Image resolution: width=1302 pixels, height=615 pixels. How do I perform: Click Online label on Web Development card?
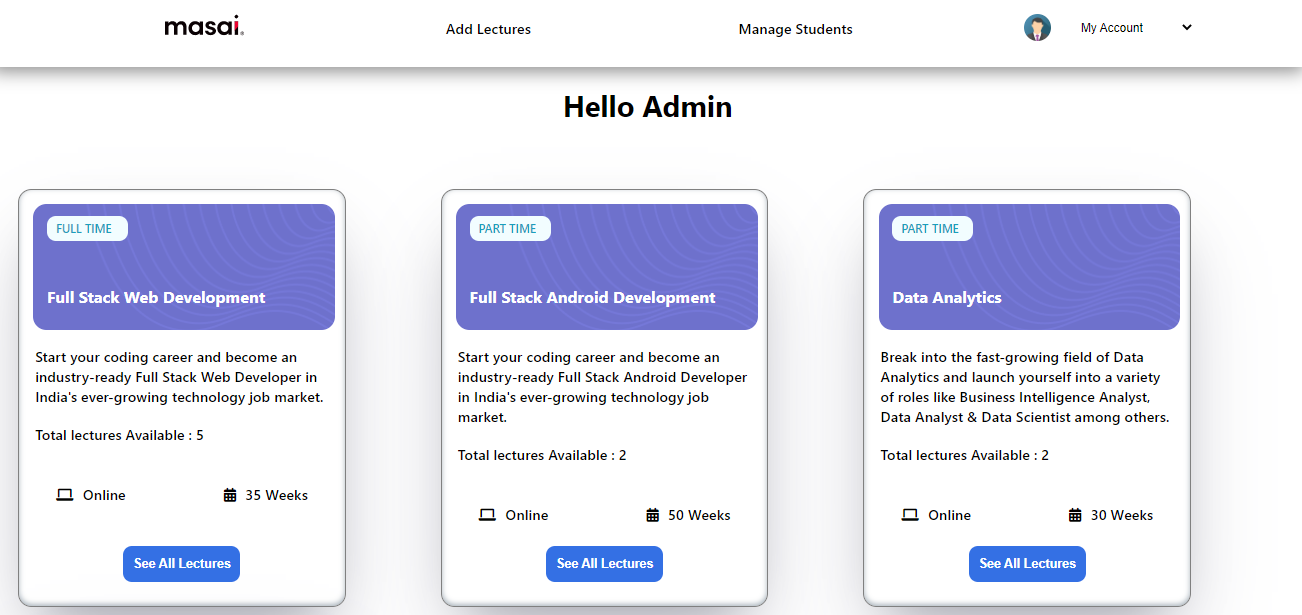tap(104, 495)
